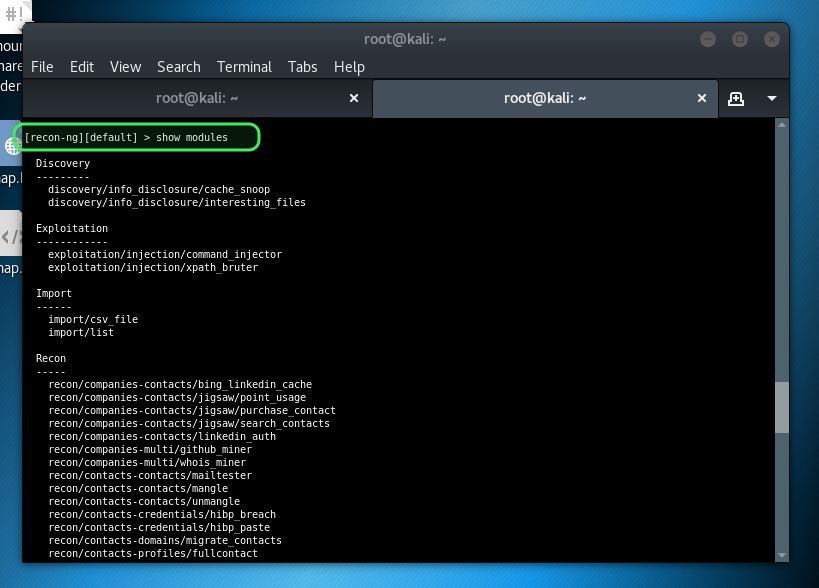Select the shell script desktop icon

click(x=14, y=14)
